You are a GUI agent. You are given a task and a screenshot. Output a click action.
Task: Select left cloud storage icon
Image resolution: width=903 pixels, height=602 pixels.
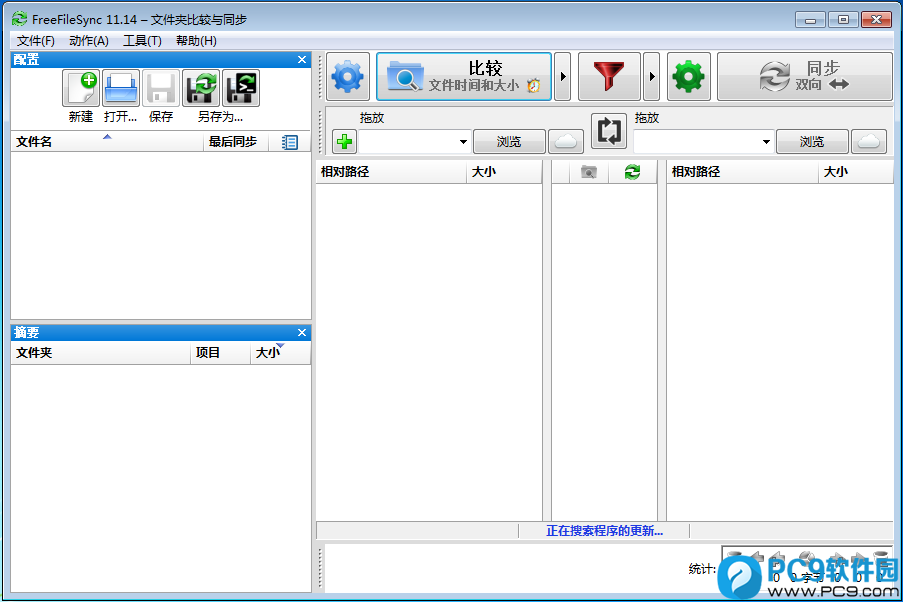566,142
